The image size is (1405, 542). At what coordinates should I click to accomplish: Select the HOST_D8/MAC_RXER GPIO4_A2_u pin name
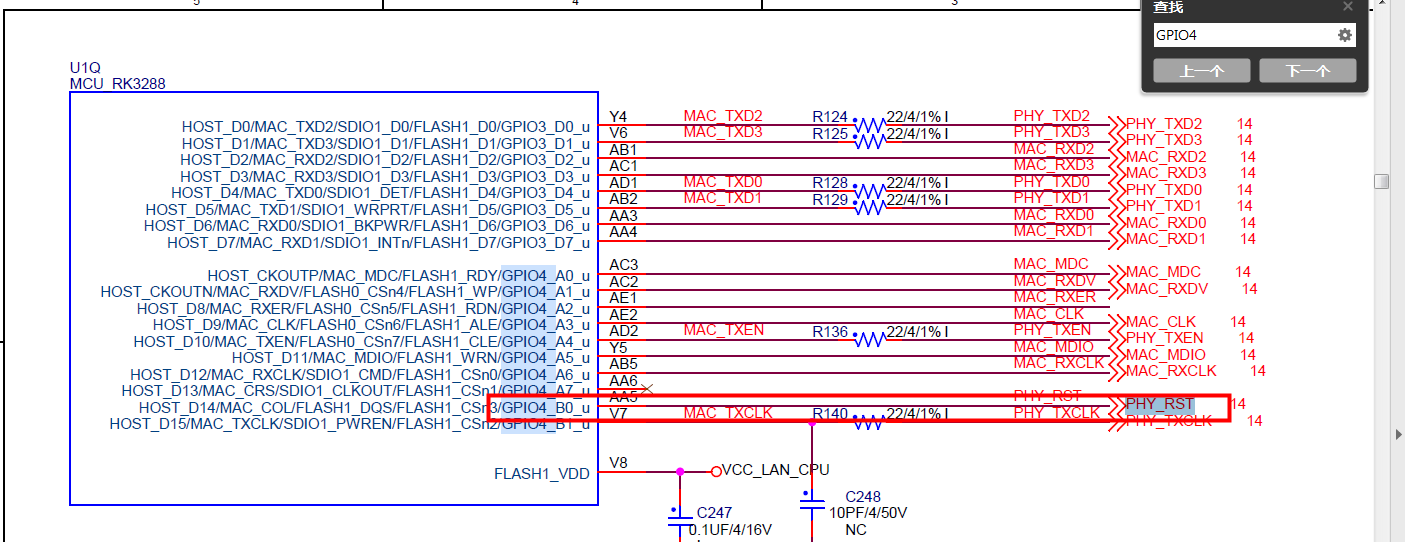pyautogui.click(x=364, y=309)
